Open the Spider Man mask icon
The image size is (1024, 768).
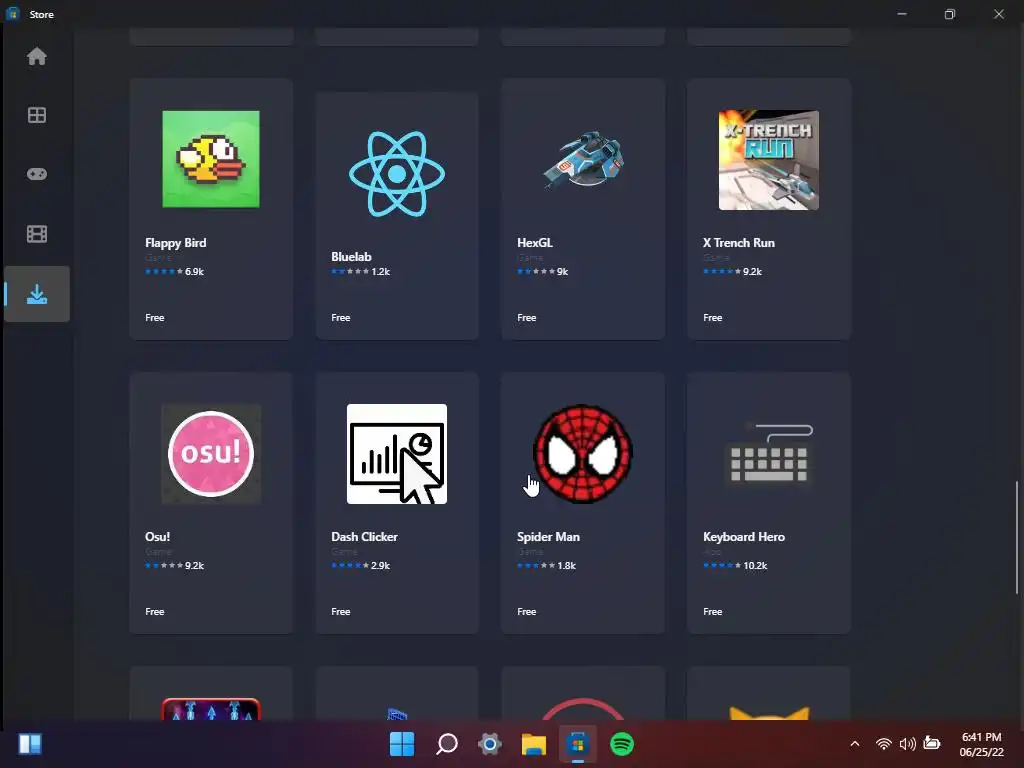tap(583, 454)
